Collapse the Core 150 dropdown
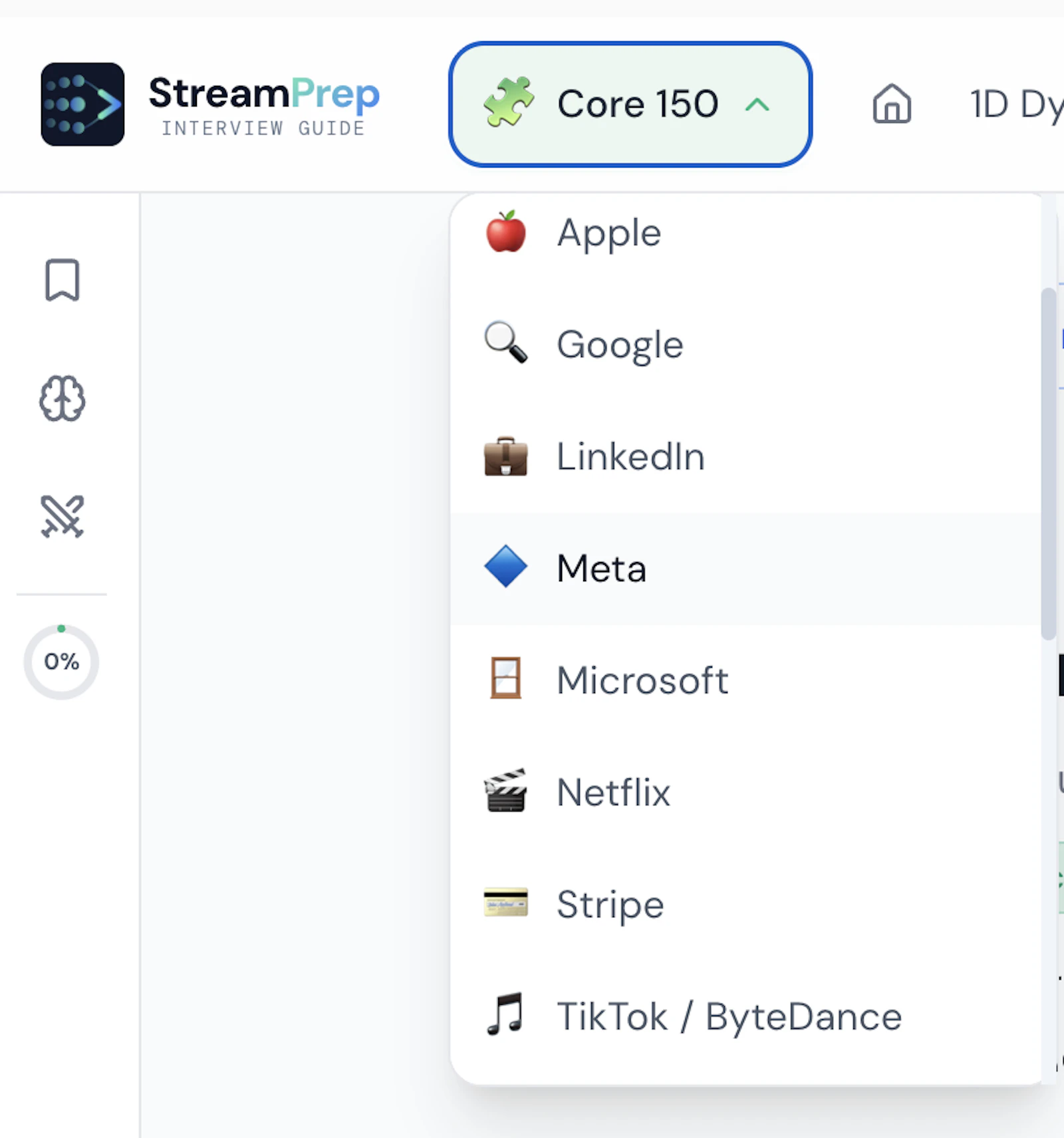This screenshot has height=1138, width=1064. coord(630,104)
